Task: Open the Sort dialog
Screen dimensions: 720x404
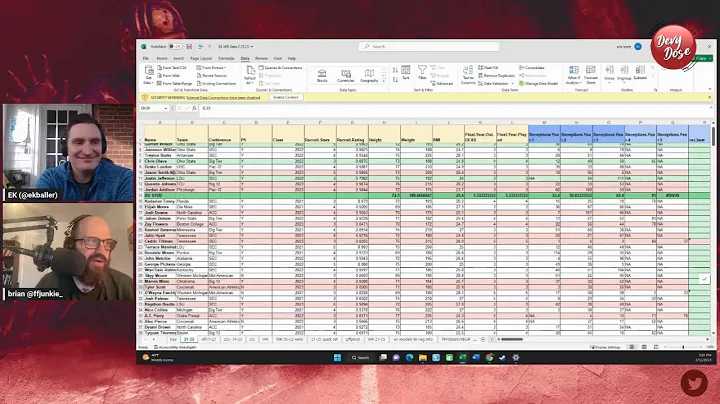Action: (406, 73)
